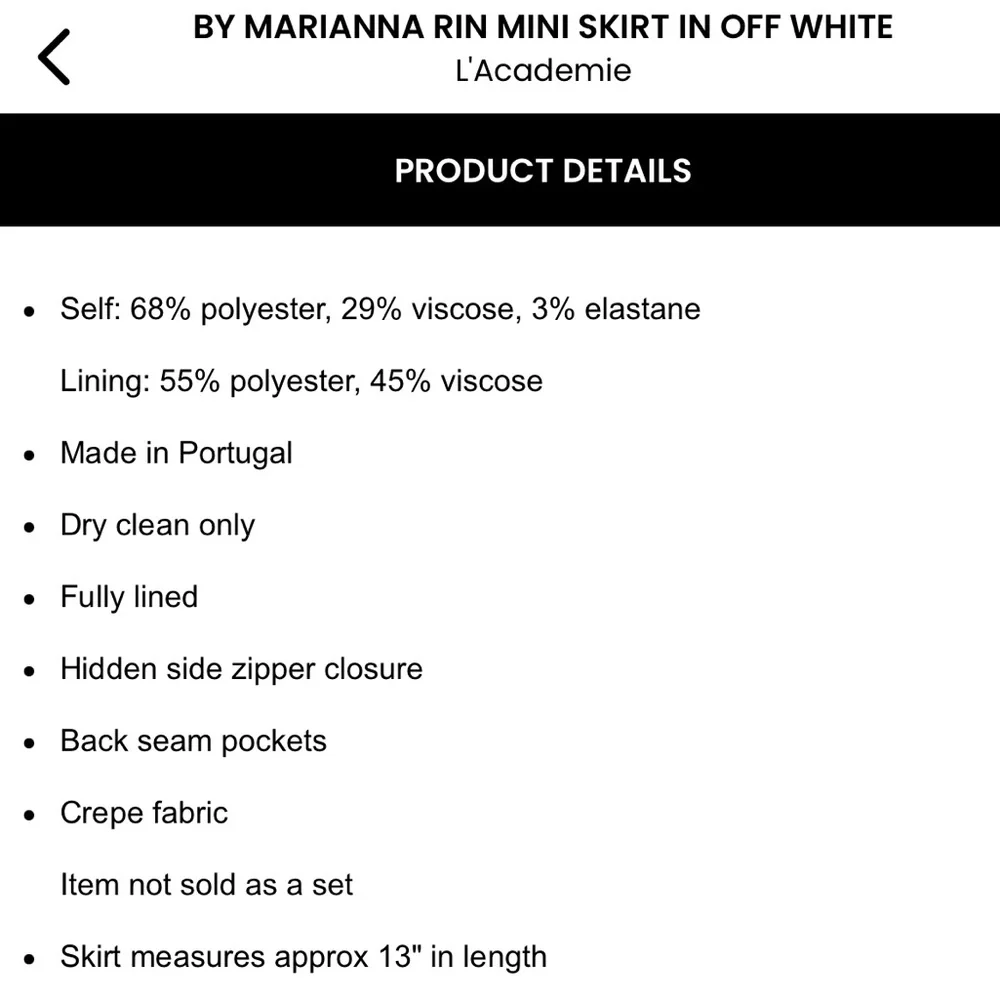Toggle the Dry clean only row

click(x=157, y=525)
